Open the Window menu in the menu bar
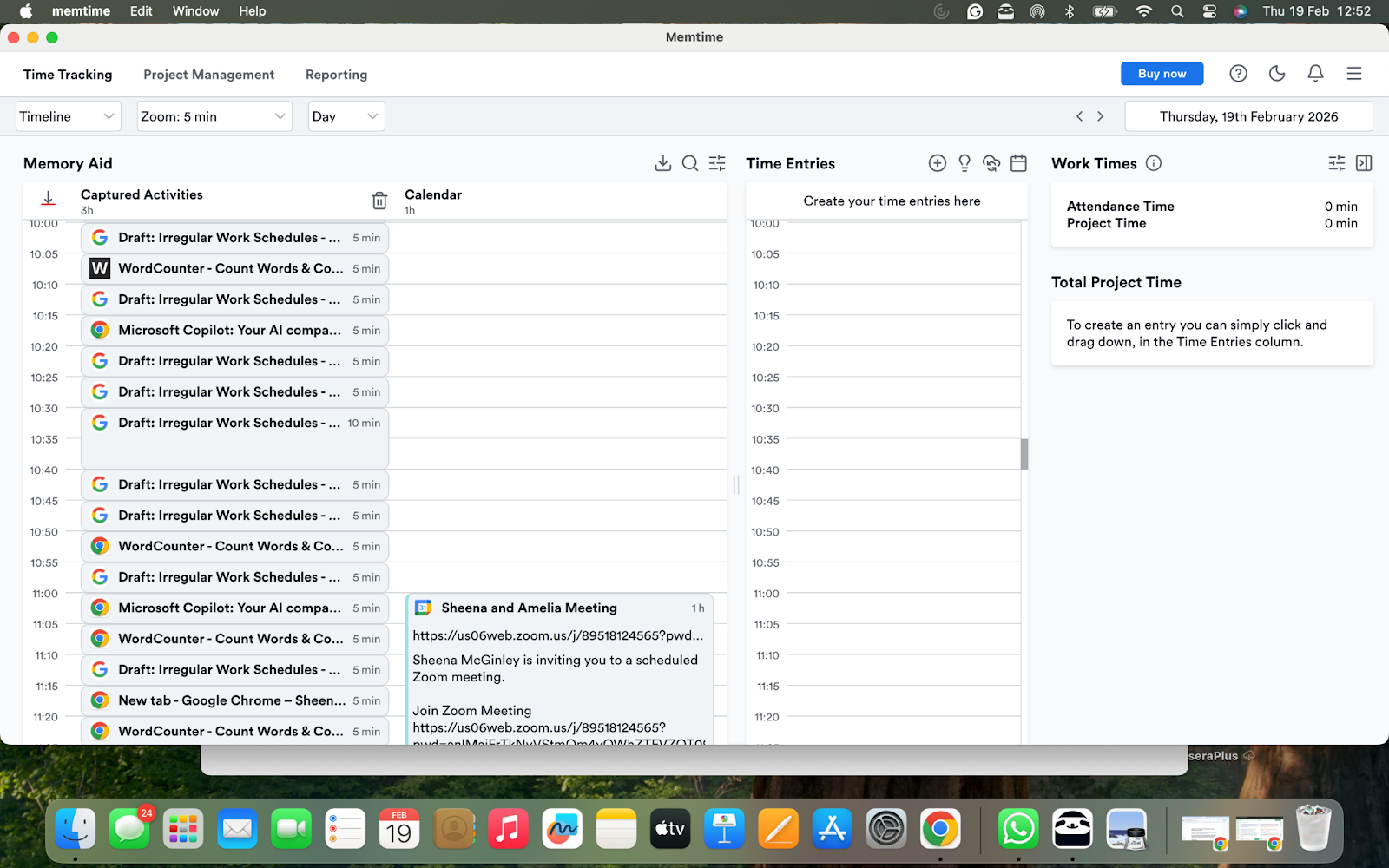Screen dimensions: 1389x868 [195, 10]
